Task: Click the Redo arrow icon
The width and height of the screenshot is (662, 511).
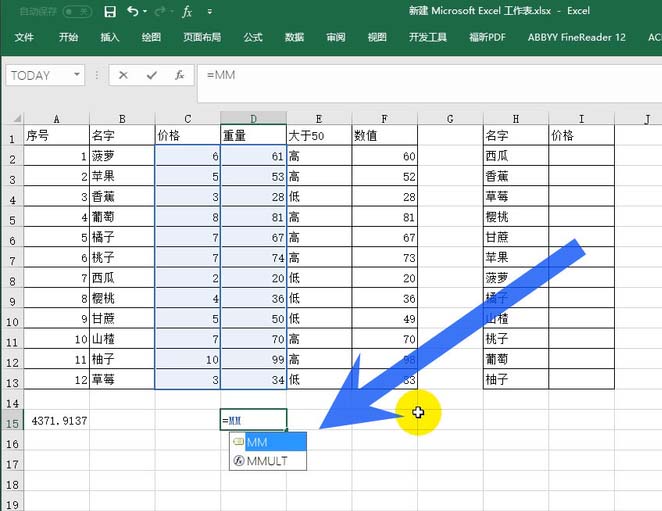Action: pos(160,11)
